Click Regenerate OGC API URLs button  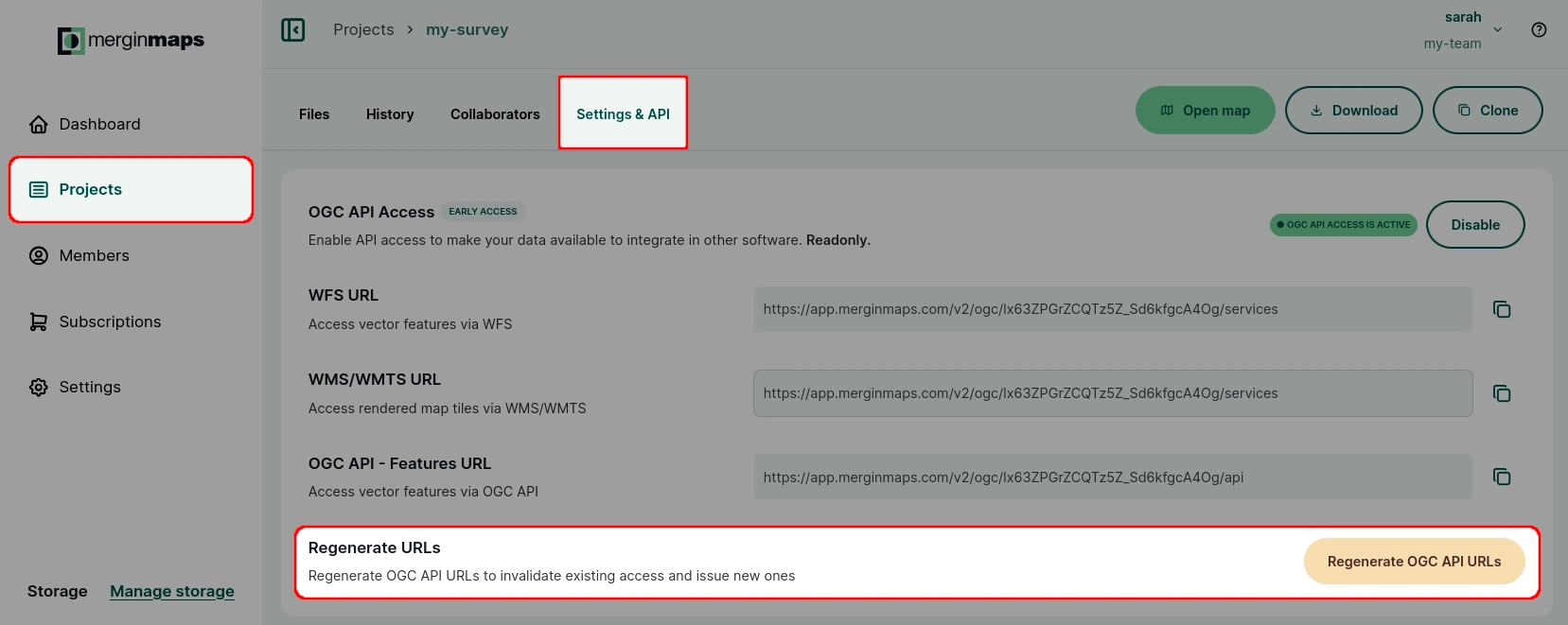[x=1414, y=562]
